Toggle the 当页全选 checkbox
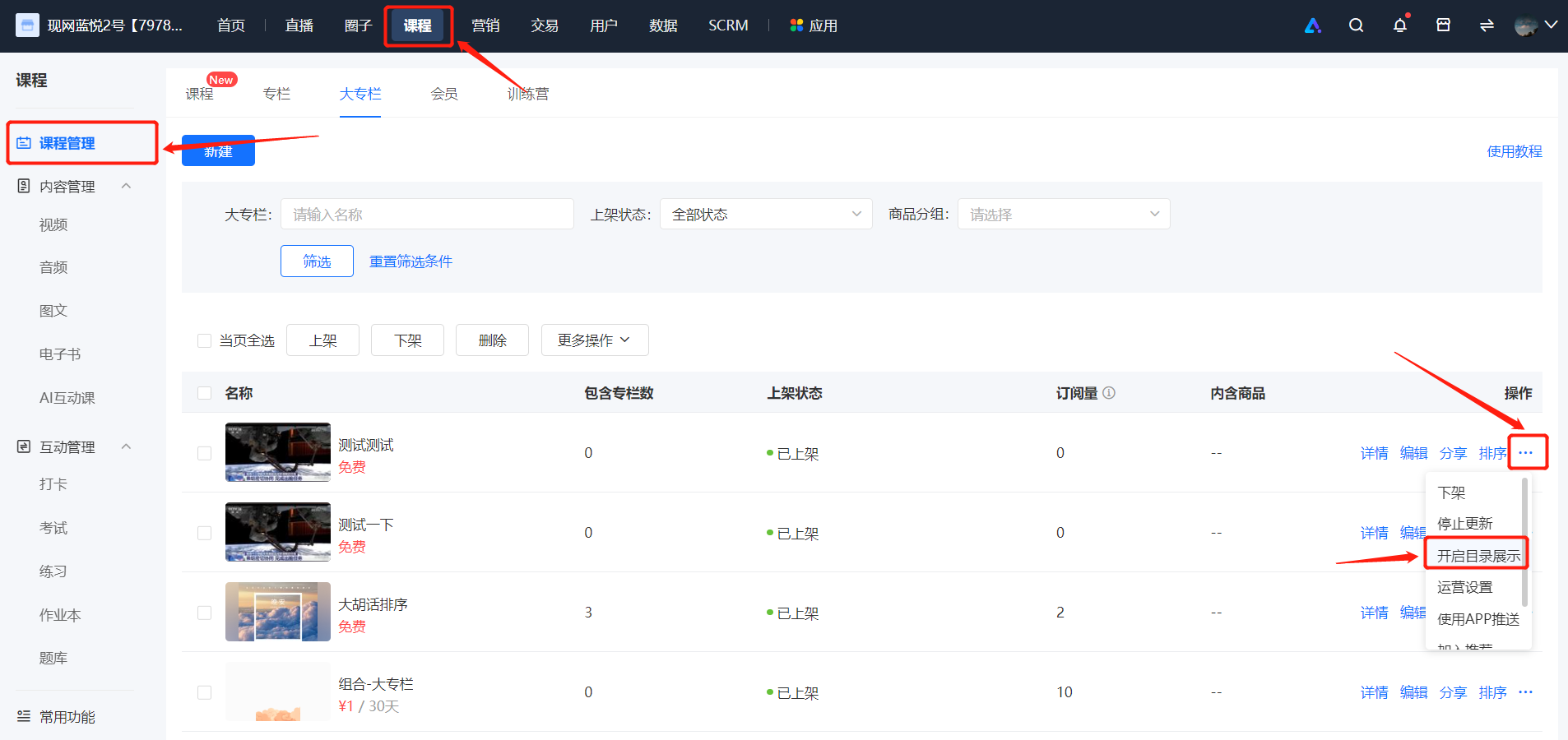Viewport: 1568px width, 740px height. point(205,340)
